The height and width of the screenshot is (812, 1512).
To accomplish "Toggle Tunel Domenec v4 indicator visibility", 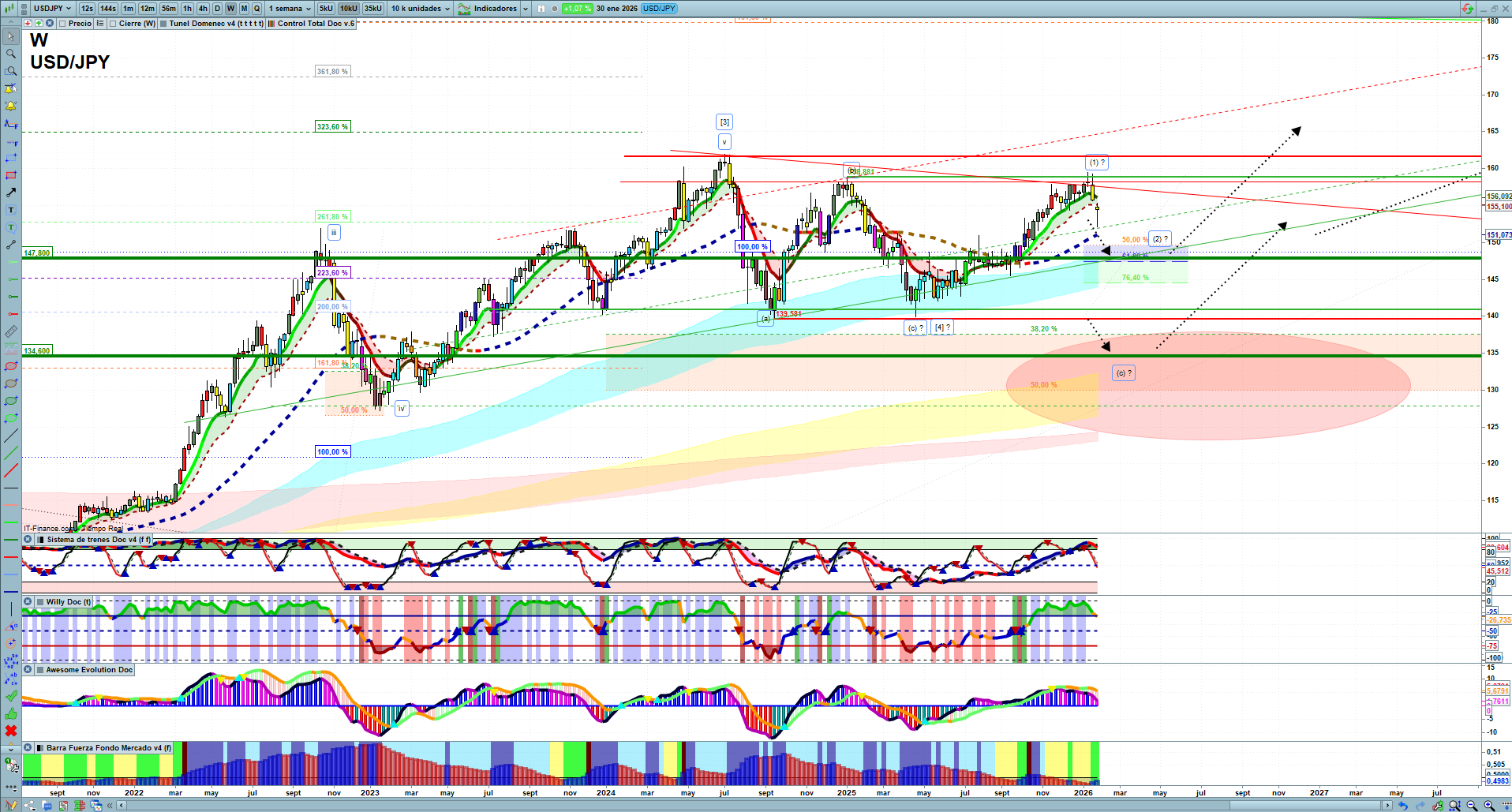I will pos(163,24).
